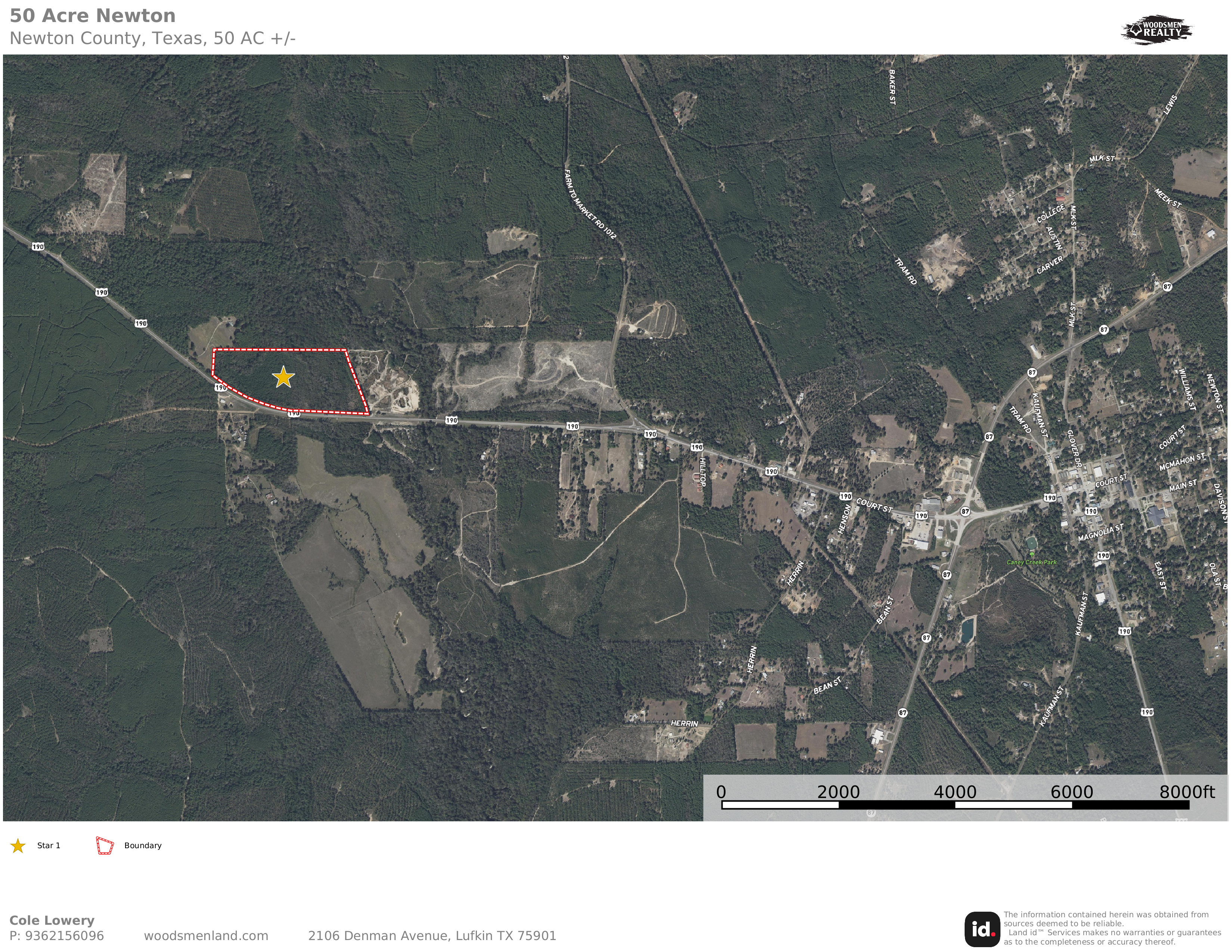Click the Baker St road label

pos(892,87)
